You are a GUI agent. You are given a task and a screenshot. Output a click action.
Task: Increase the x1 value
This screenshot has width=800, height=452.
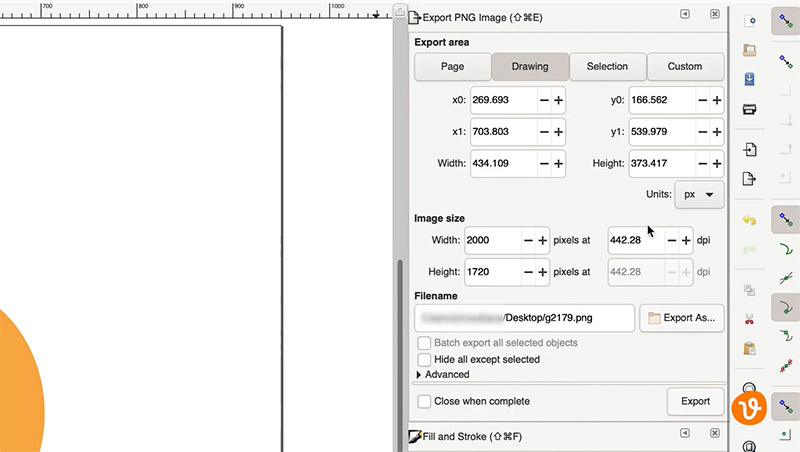[559, 132]
